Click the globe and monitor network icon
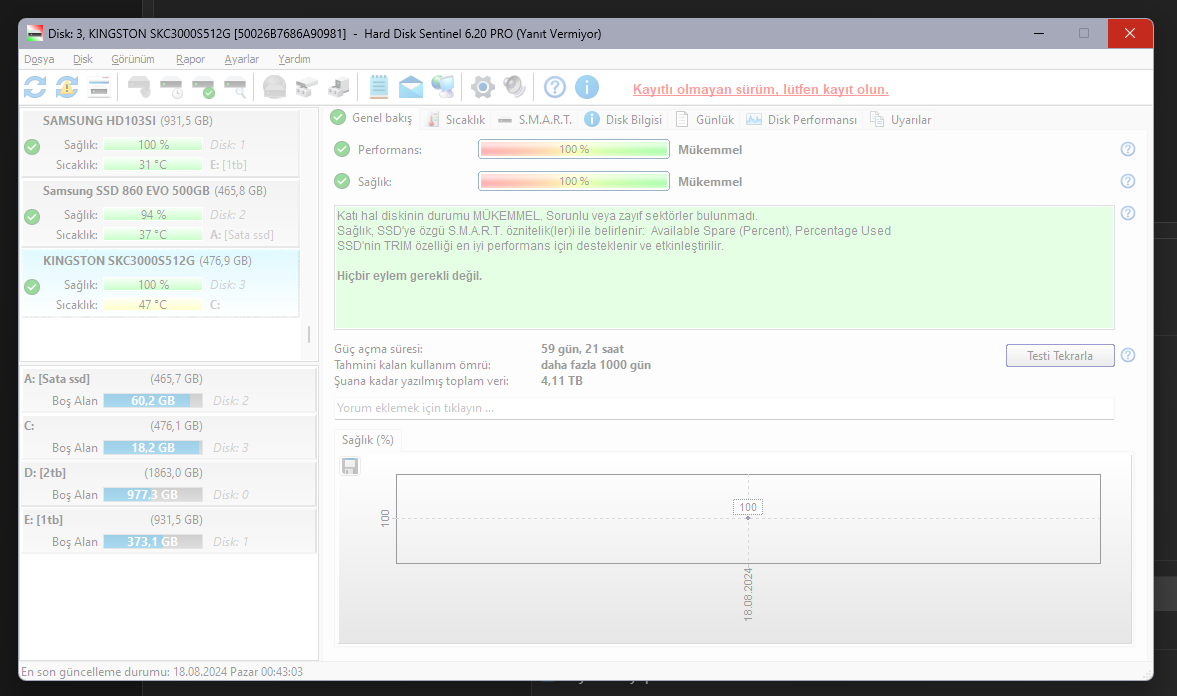Viewport: 1177px width, 696px height. click(443, 87)
